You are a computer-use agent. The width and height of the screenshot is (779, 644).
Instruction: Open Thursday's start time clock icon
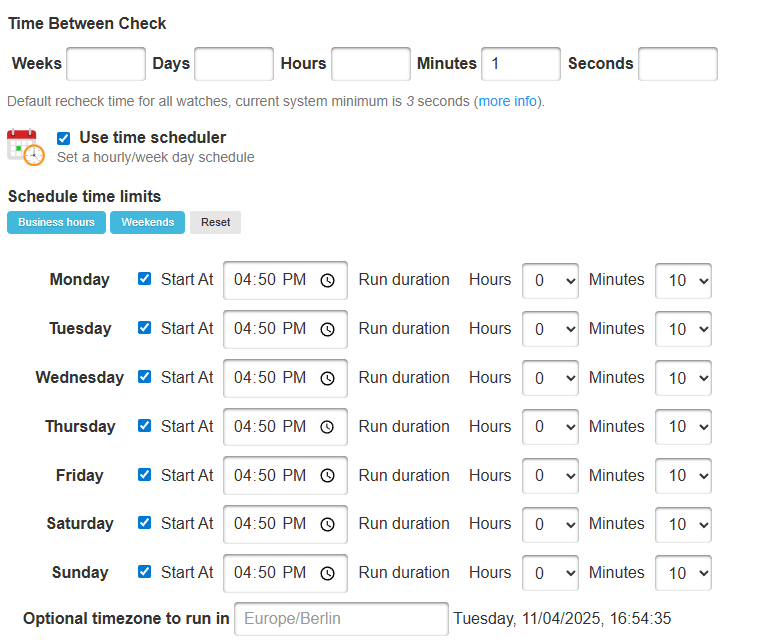[x=327, y=427]
